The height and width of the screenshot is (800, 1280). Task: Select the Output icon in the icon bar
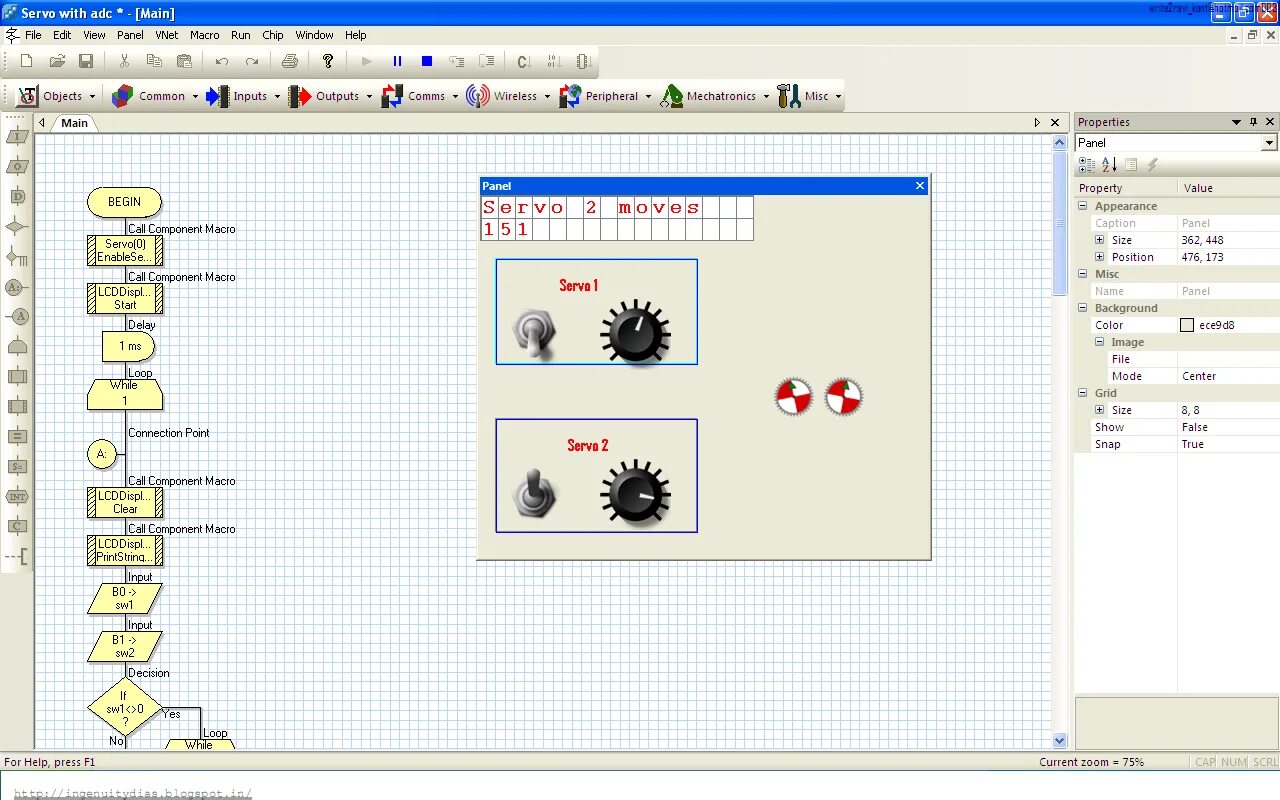17,167
